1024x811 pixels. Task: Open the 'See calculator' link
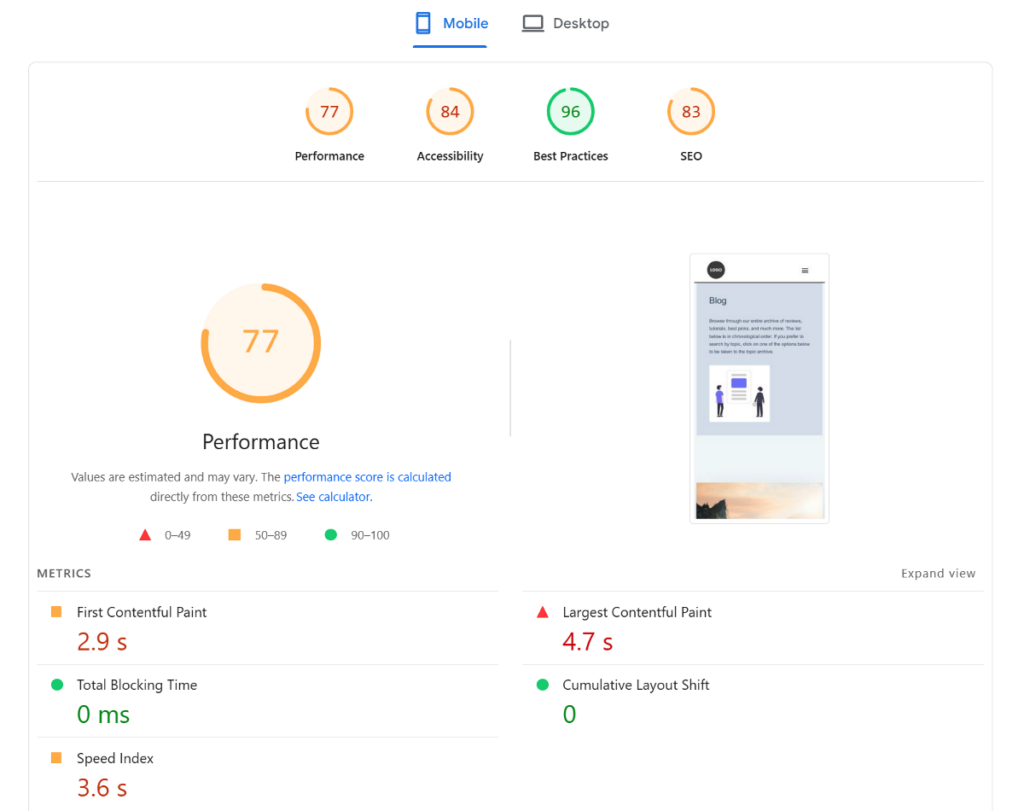333,496
